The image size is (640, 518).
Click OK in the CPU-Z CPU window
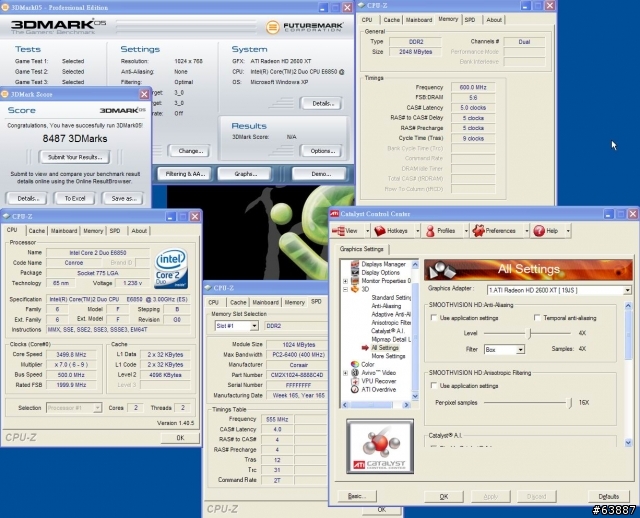pyautogui.click(x=180, y=438)
